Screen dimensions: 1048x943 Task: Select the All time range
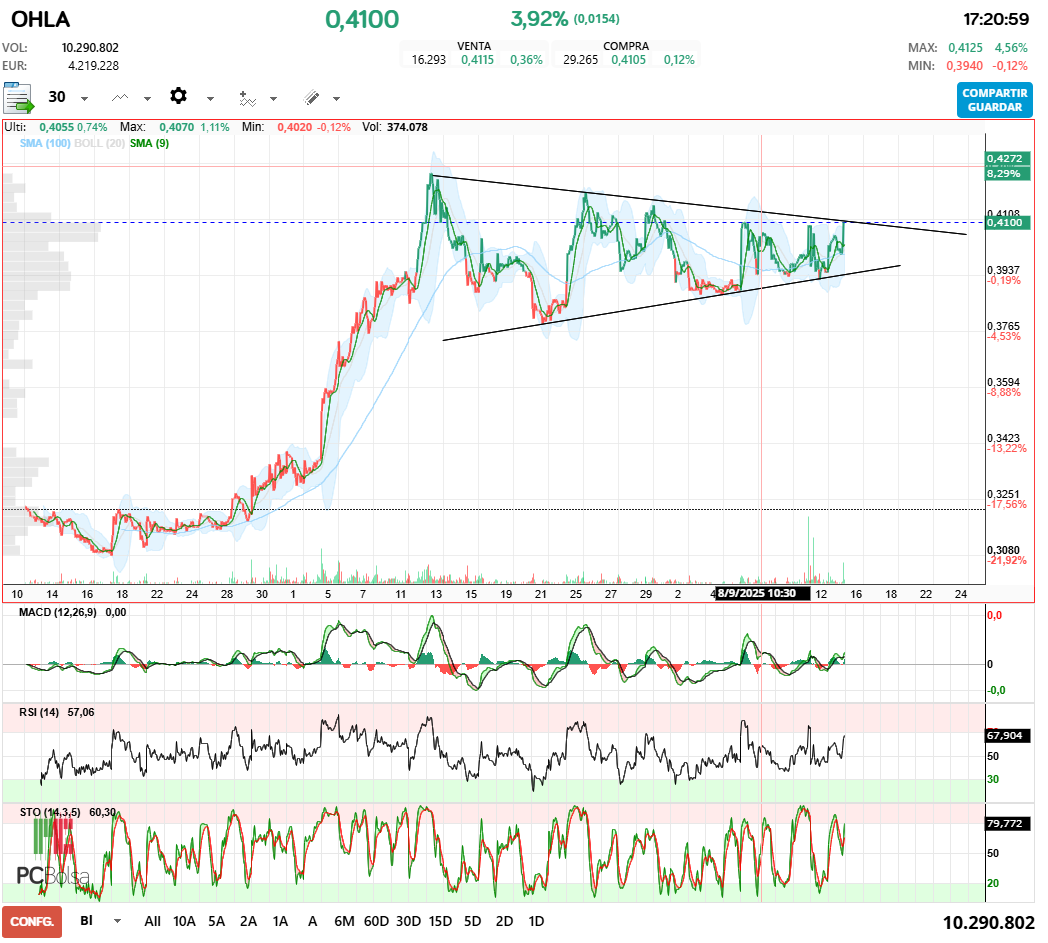click(152, 921)
